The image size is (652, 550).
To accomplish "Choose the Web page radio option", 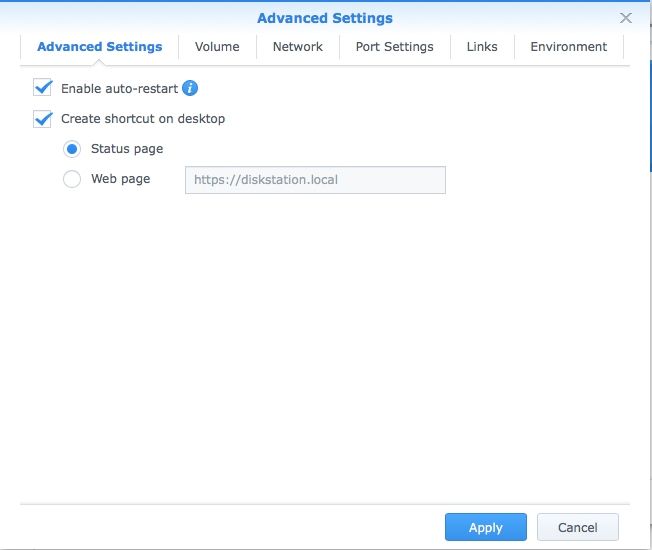I will coord(72,179).
